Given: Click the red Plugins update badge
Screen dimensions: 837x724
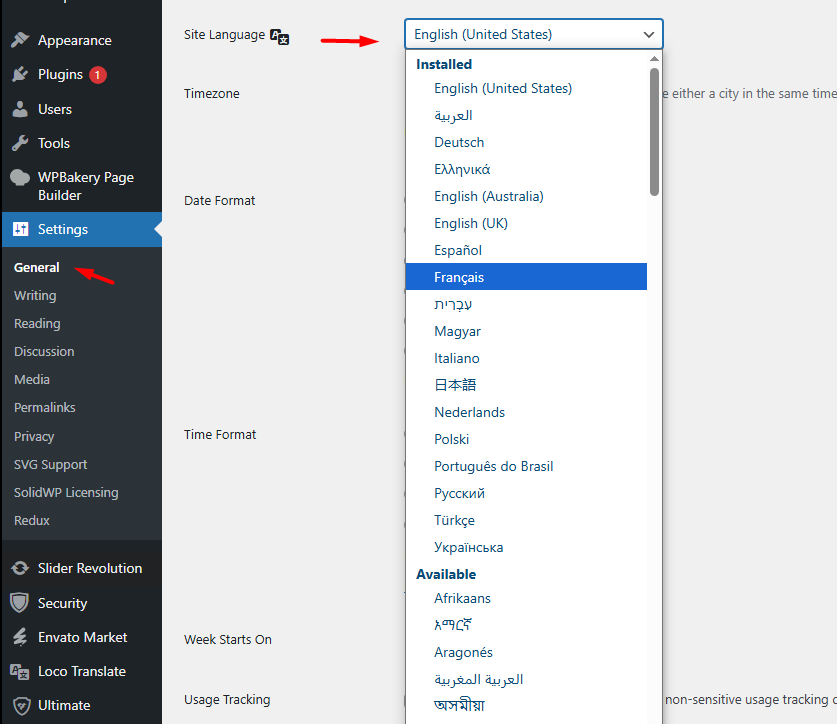Looking at the screenshot, I should (97, 75).
